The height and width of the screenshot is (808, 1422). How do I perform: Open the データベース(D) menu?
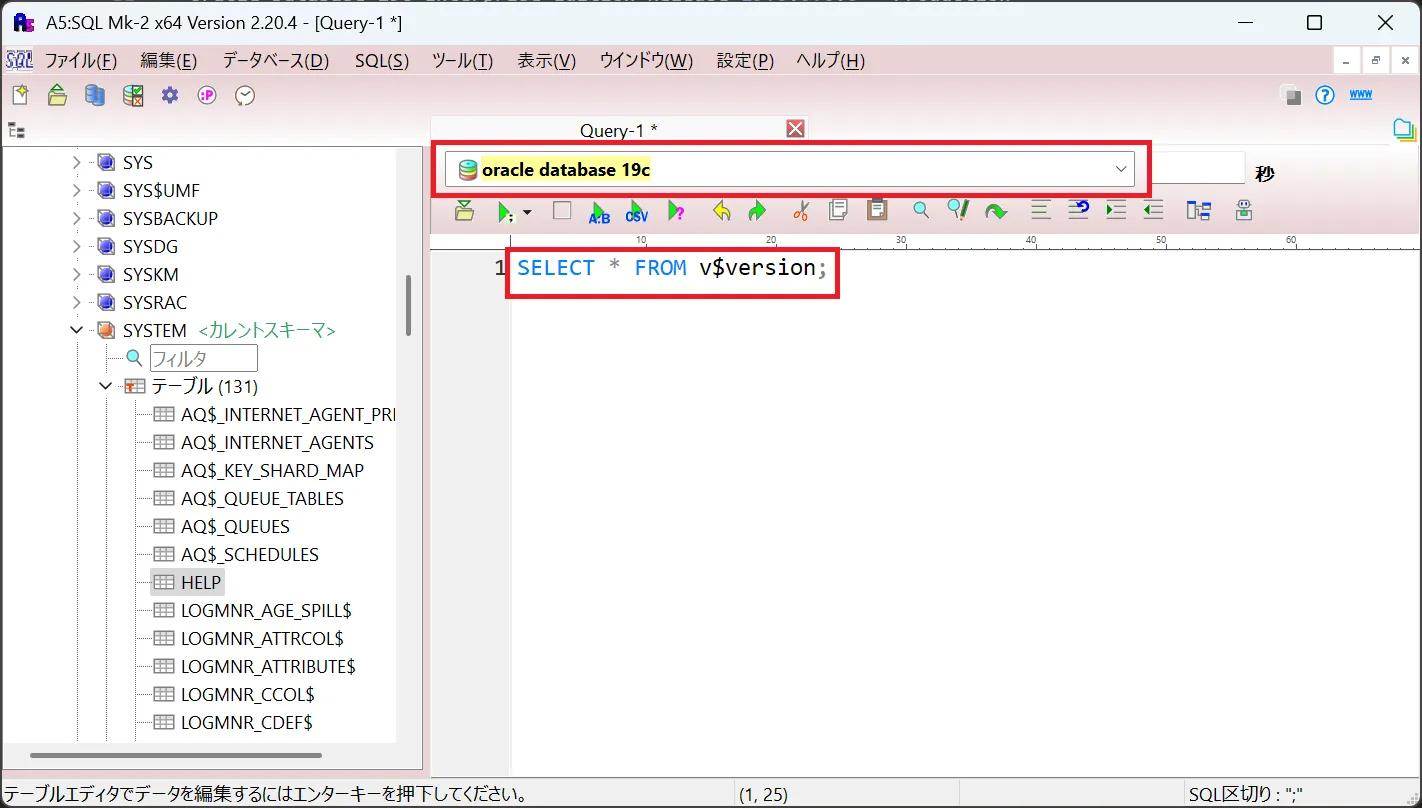tap(275, 61)
